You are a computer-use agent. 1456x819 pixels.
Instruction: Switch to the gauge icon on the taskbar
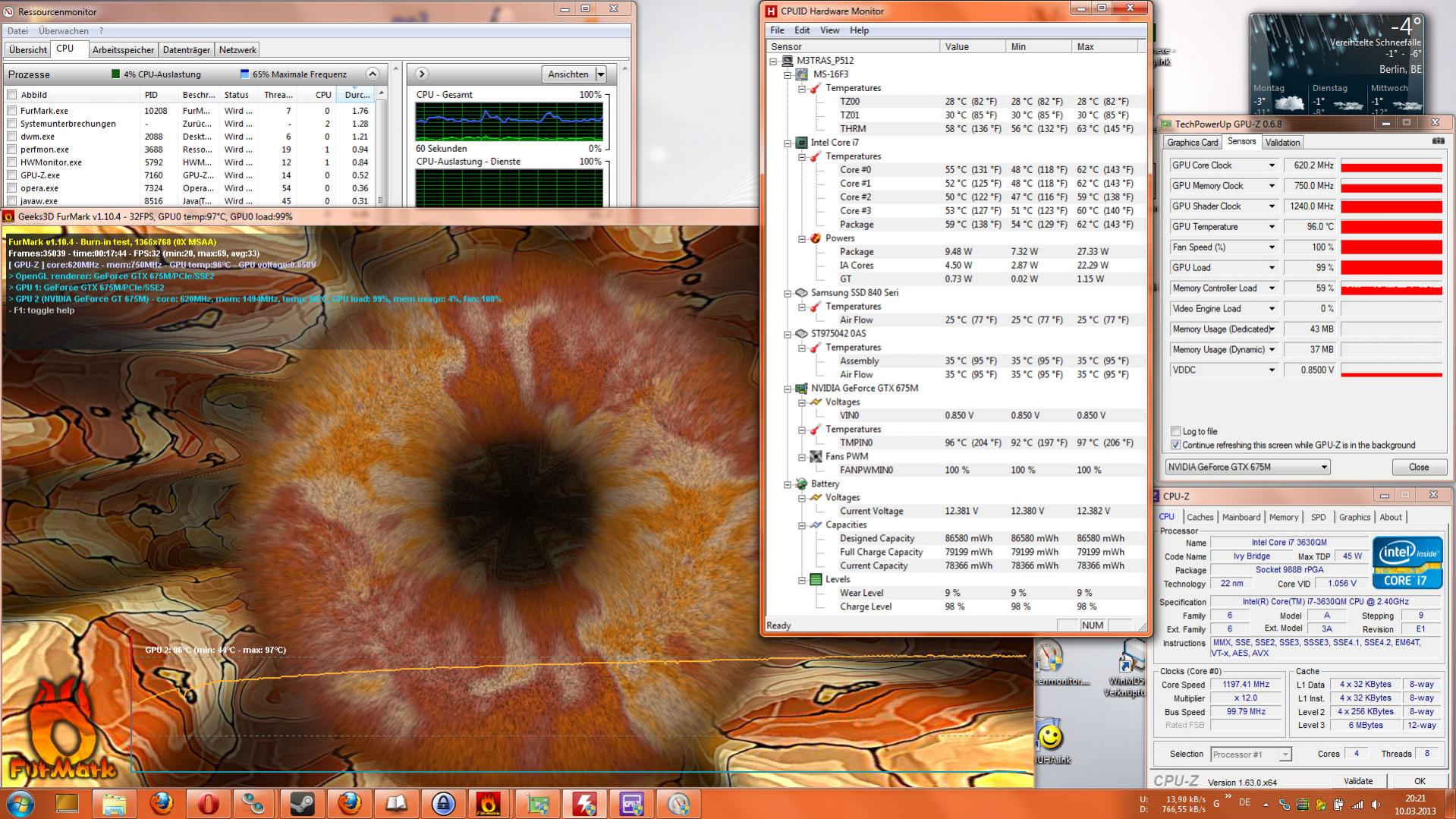(x=678, y=803)
